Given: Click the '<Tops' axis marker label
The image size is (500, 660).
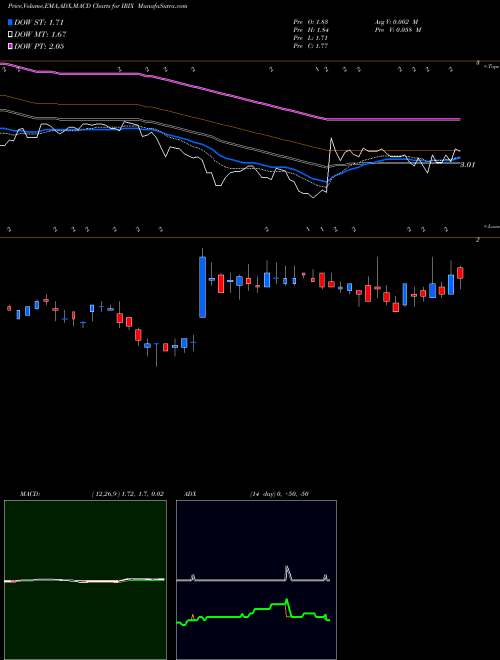Looking at the screenshot, I should pyautogui.click(x=491, y=67).
